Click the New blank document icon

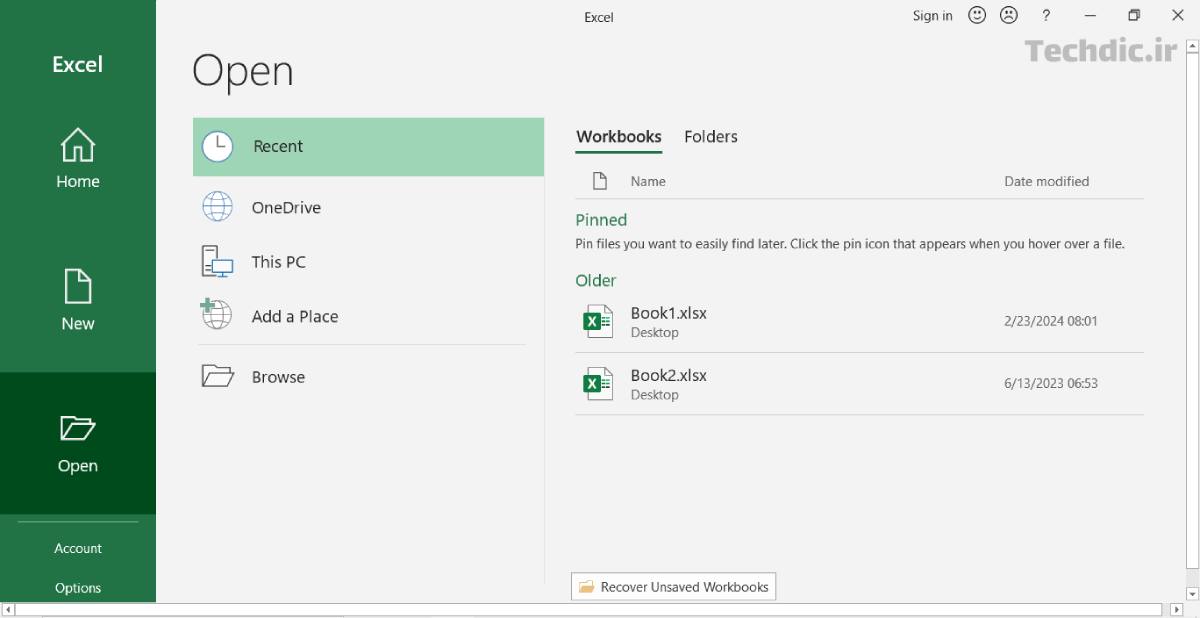(78, 286)
